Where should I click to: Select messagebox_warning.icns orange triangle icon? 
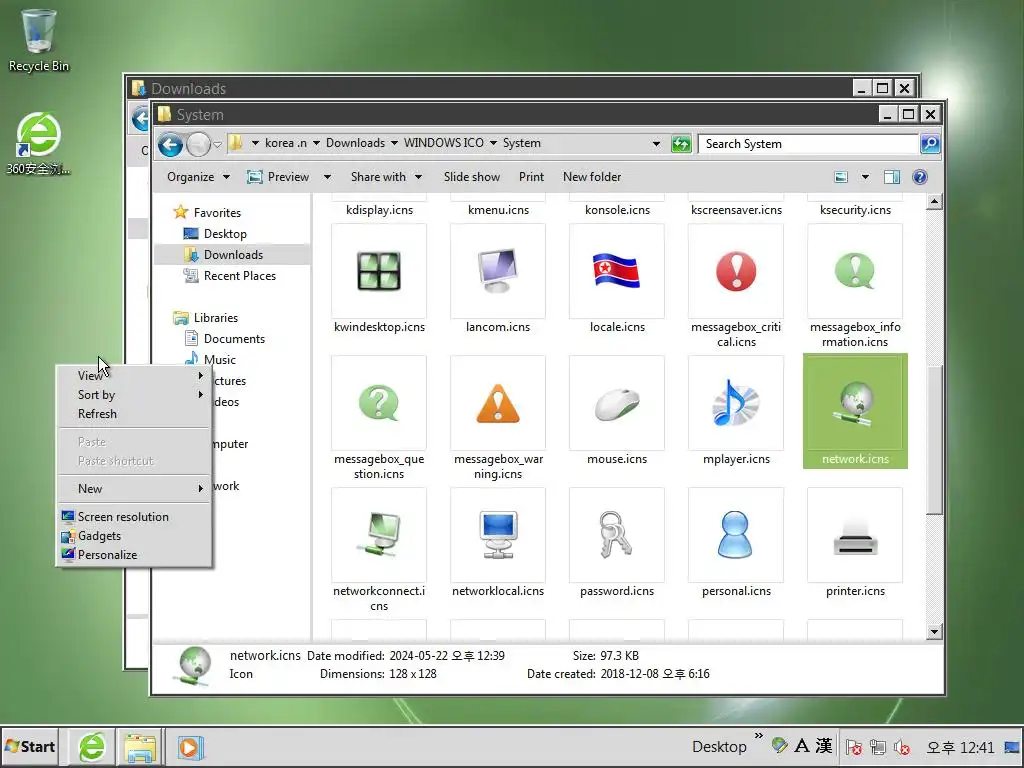498,403
